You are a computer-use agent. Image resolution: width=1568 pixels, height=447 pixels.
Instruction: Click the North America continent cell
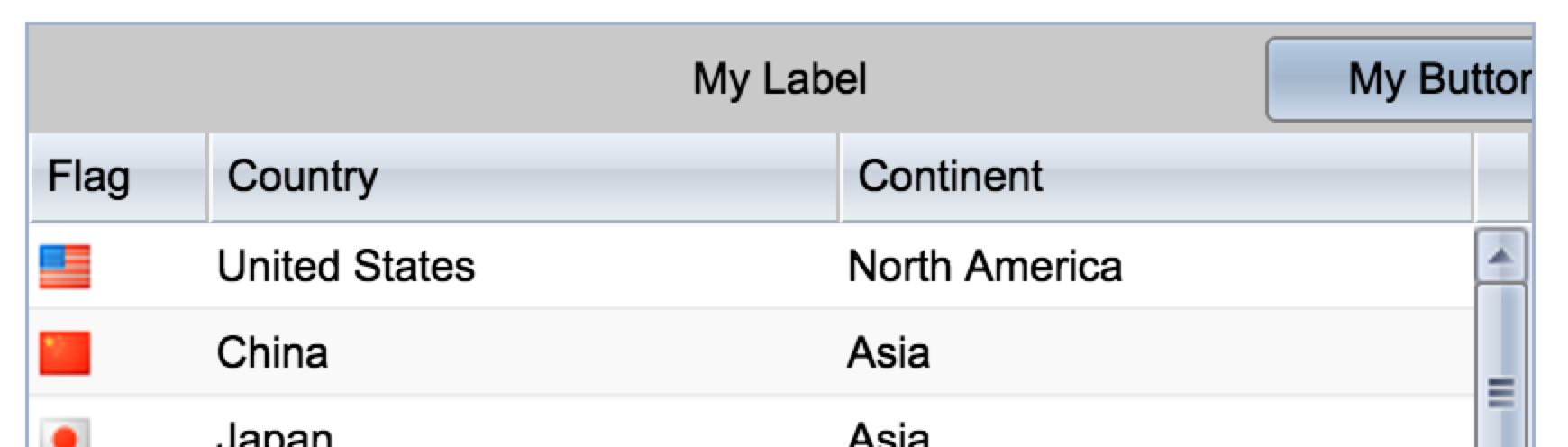985,267
